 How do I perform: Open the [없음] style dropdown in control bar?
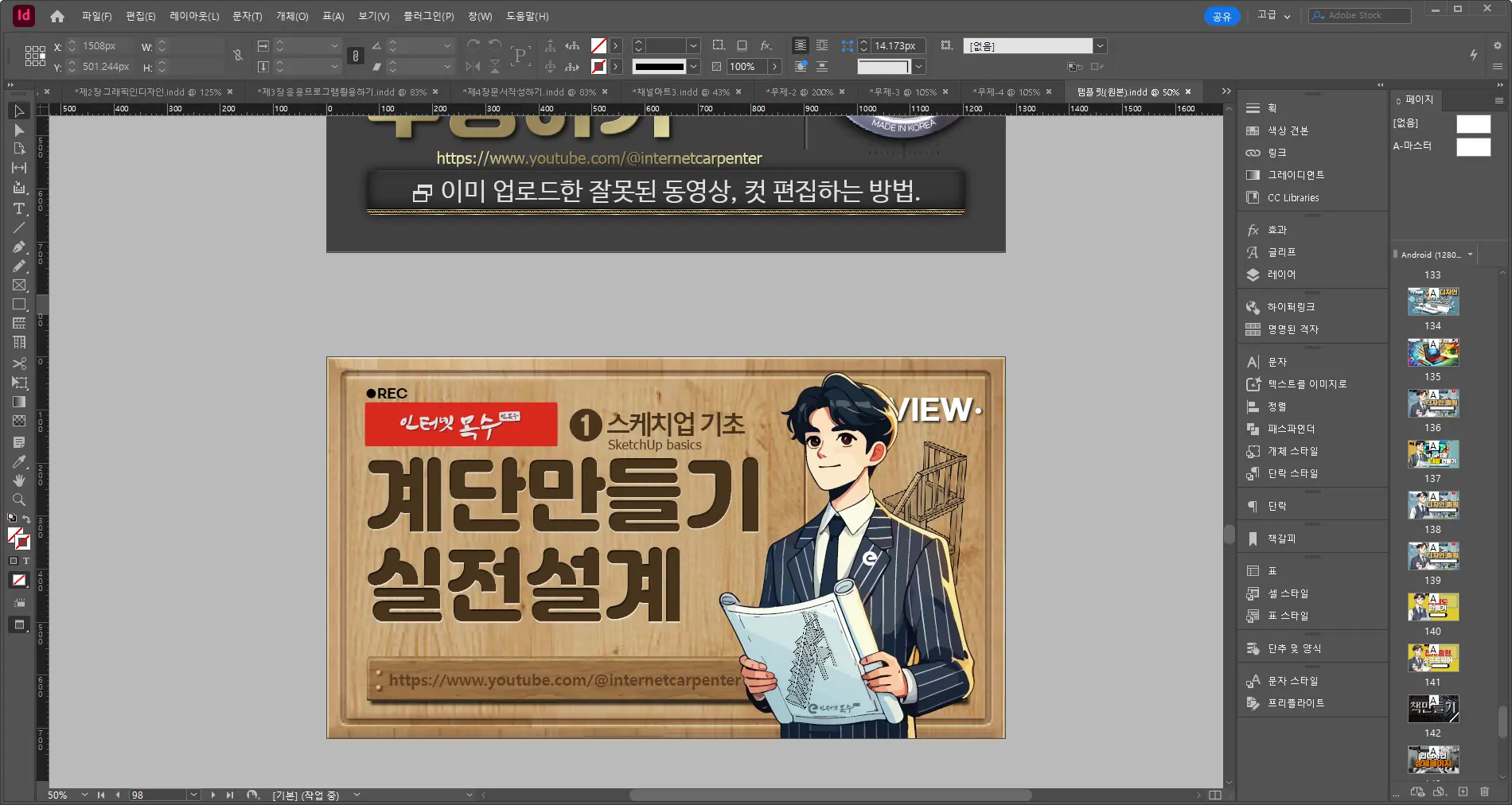1101,45
